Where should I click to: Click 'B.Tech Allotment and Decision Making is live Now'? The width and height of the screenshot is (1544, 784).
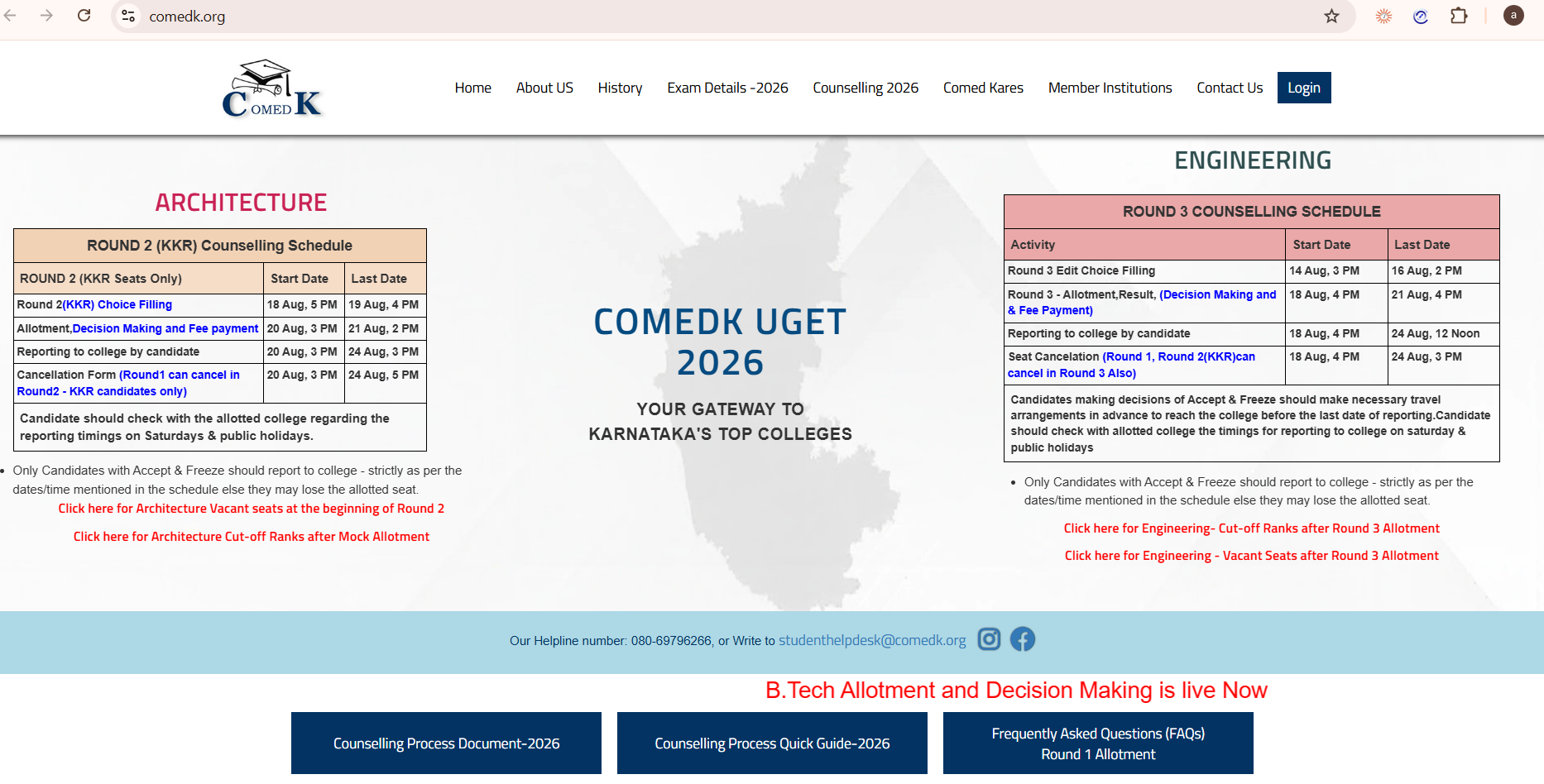(1016, 691)
